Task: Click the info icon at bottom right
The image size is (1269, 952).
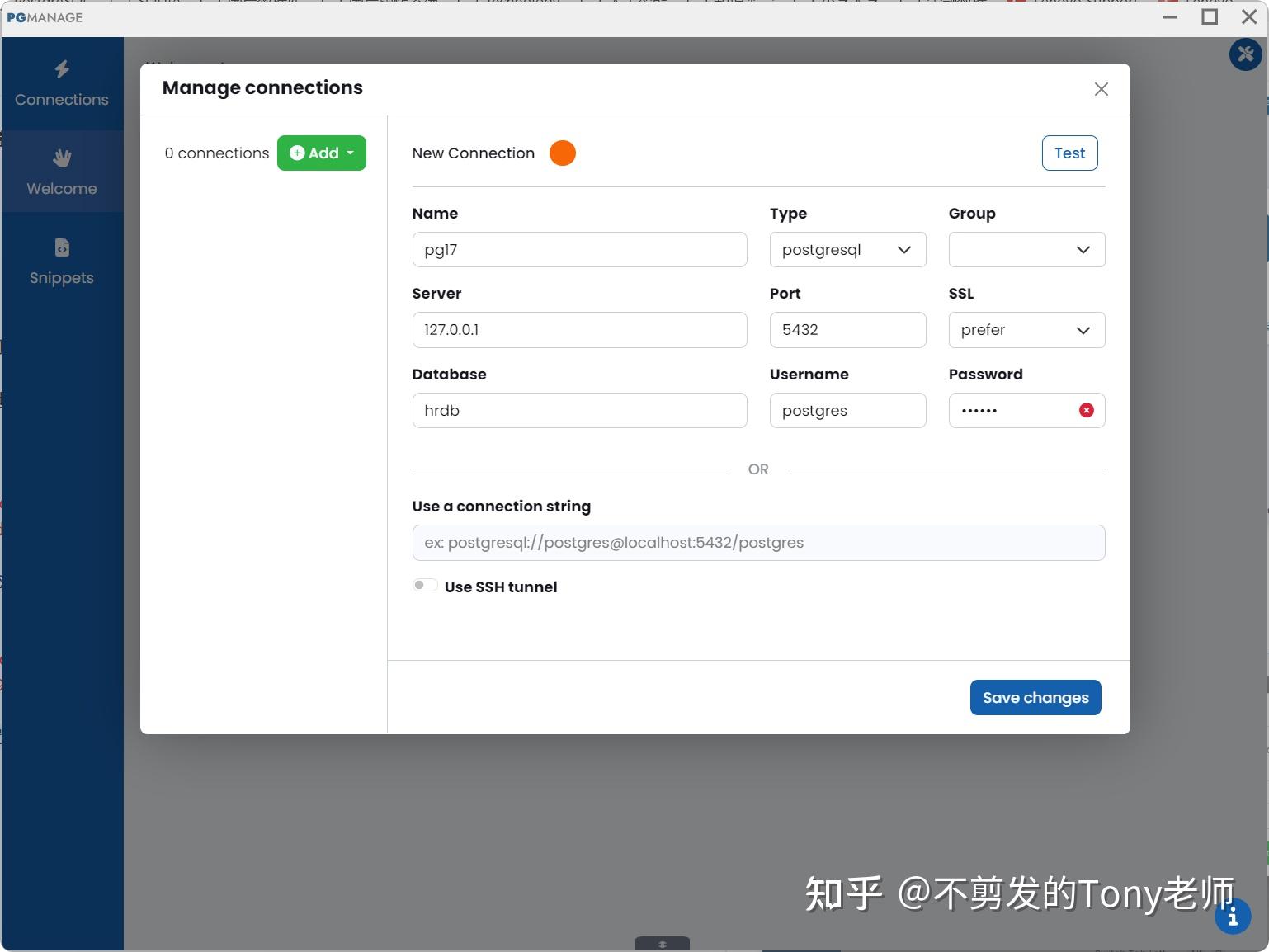Action: click(1233, 916)
